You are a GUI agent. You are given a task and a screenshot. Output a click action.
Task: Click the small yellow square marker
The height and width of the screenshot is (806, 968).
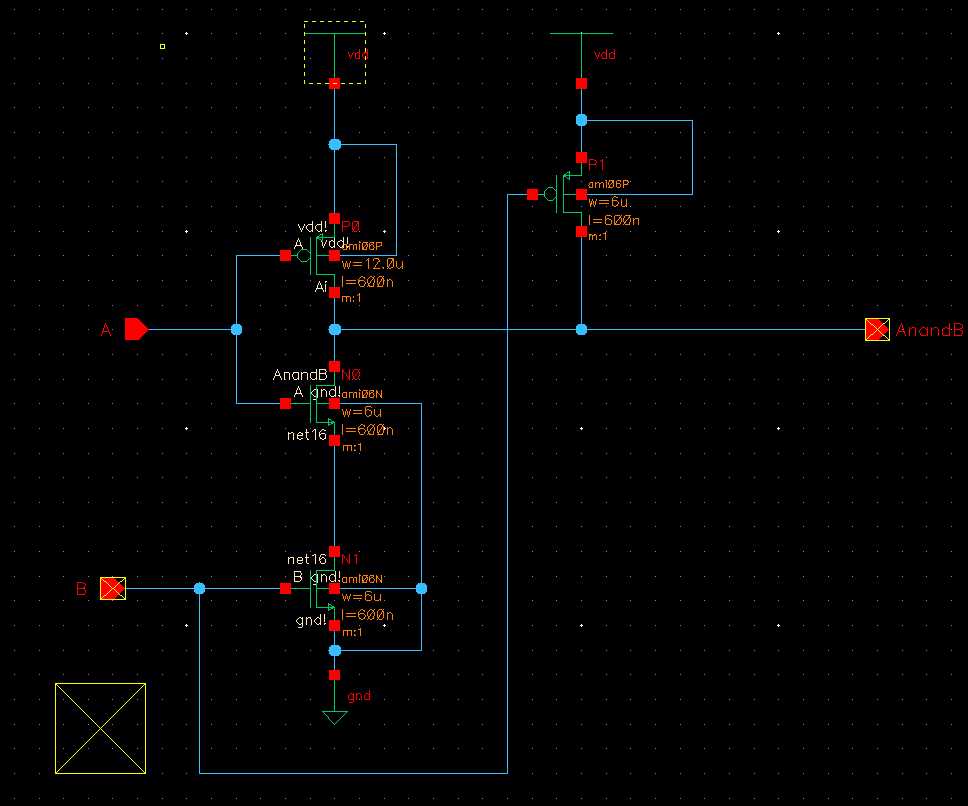pyautogui.click(x=162, y=46)
